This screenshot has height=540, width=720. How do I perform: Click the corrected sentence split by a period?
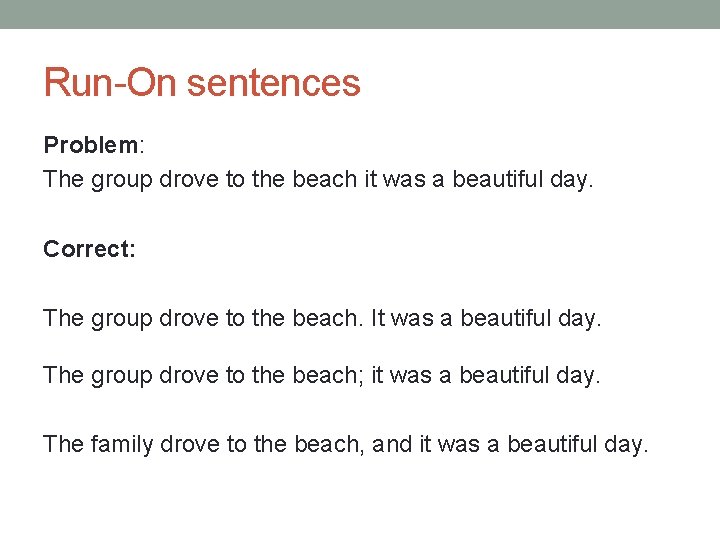(322, 319)
